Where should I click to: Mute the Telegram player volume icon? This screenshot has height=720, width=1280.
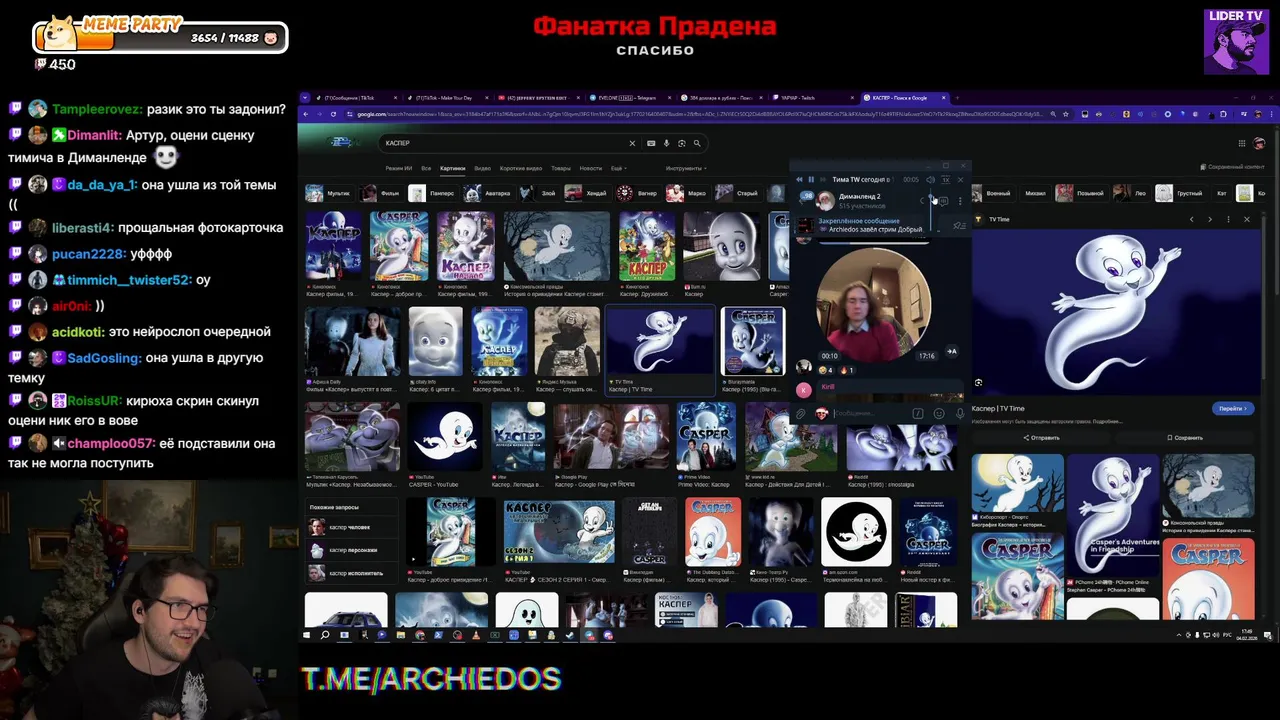tap(930, 180)
